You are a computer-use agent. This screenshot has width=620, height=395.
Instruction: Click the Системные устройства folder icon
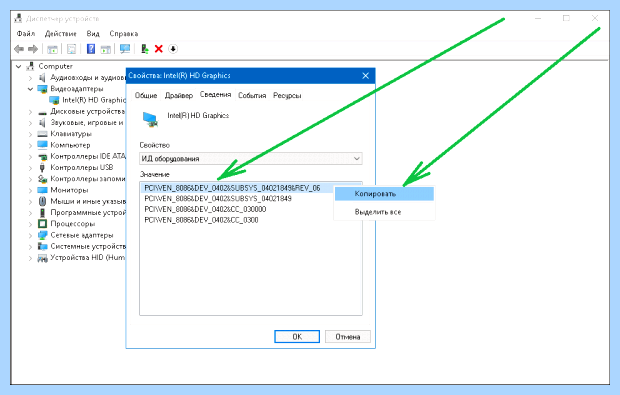(42, 246)
